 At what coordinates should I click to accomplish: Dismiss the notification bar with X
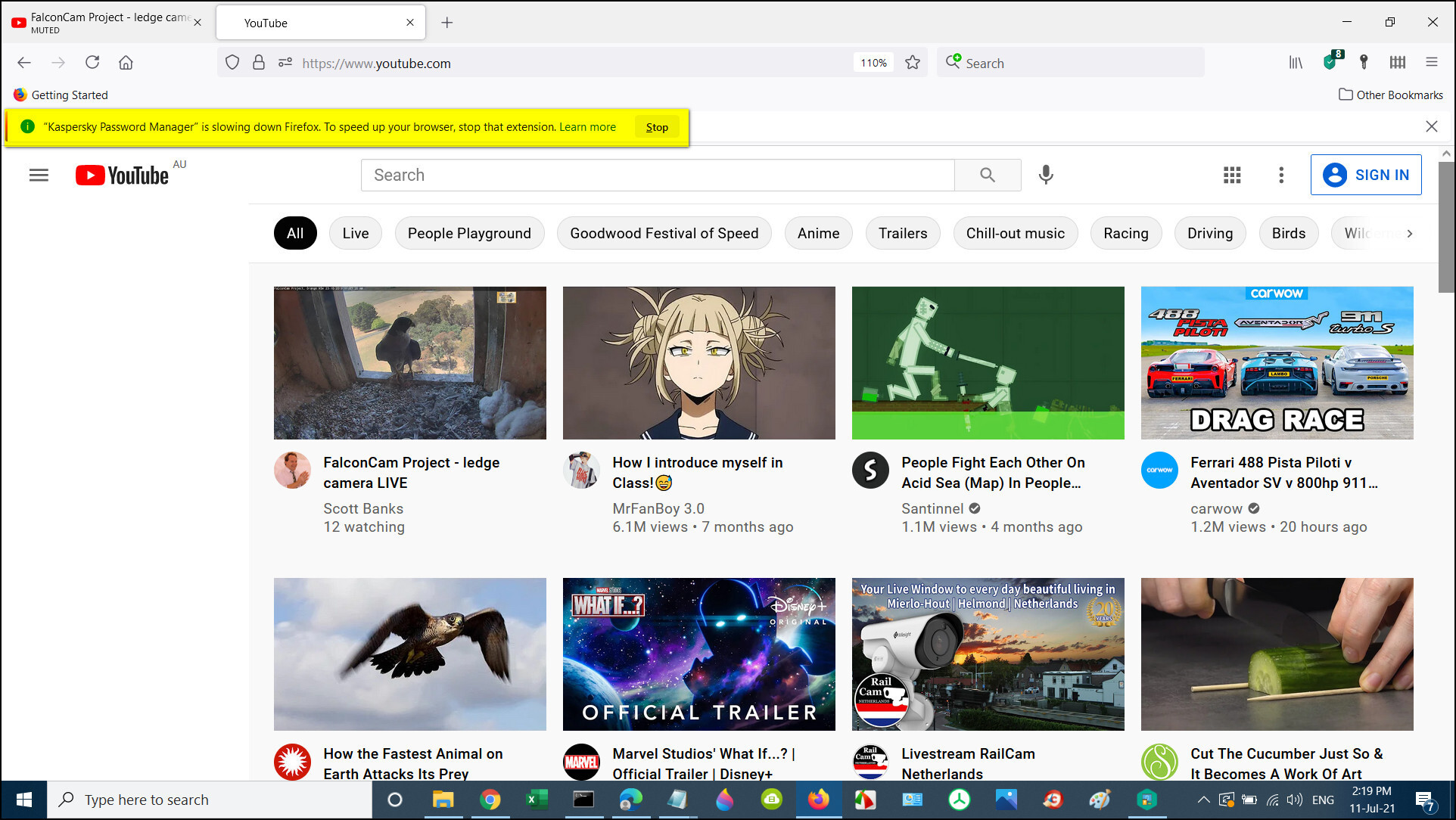[1431, 126]
